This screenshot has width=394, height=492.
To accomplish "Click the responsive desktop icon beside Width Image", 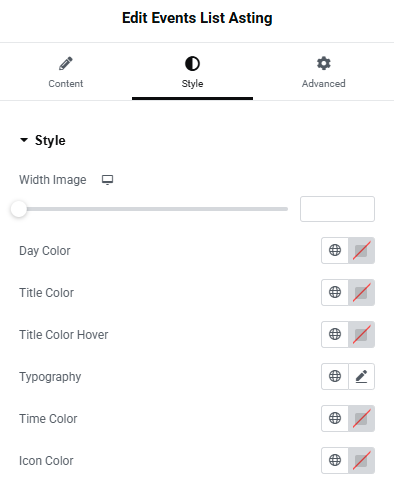I will pos(107,180).
